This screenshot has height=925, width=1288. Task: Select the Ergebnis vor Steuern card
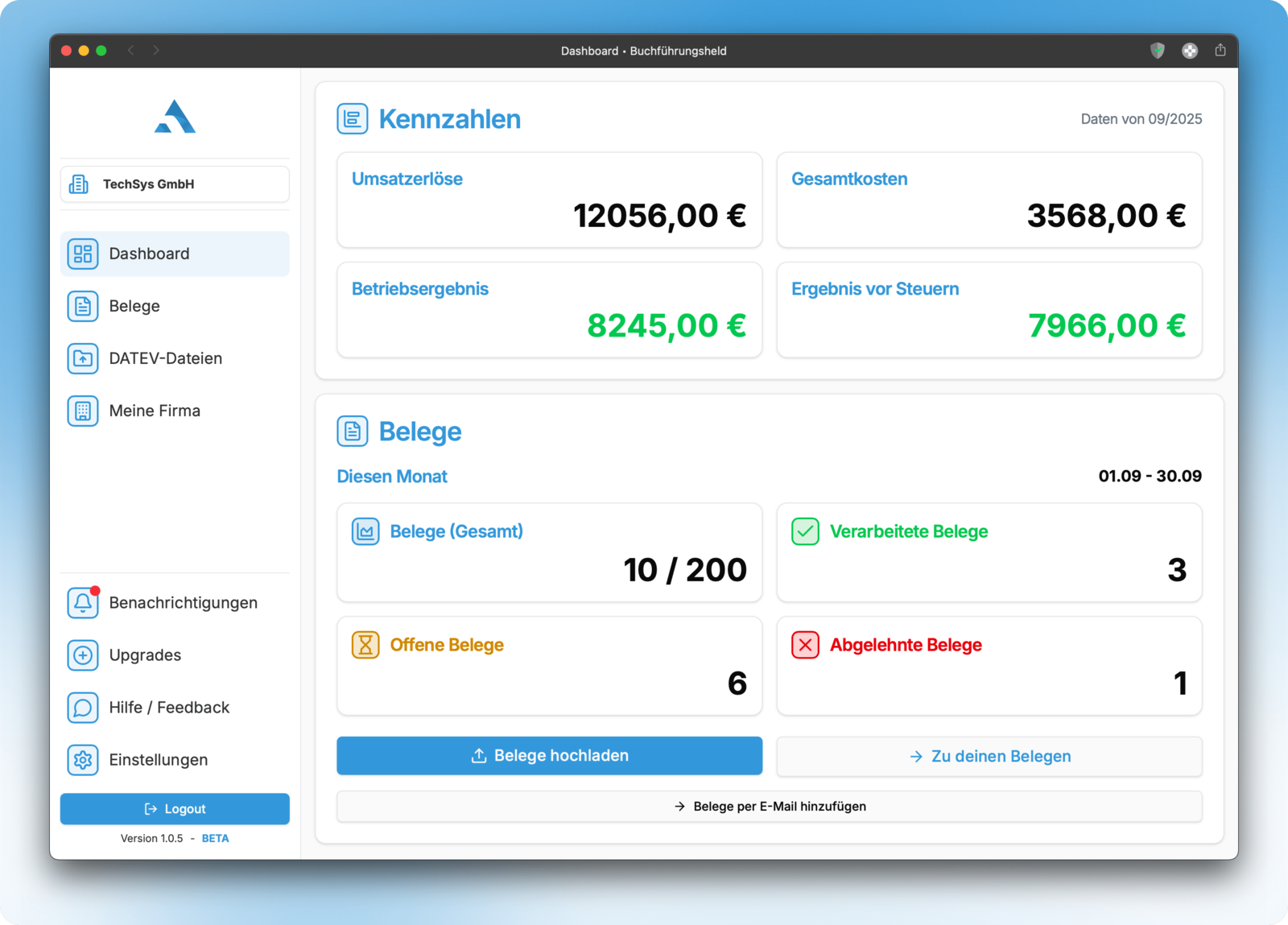[x=989, y=310]
